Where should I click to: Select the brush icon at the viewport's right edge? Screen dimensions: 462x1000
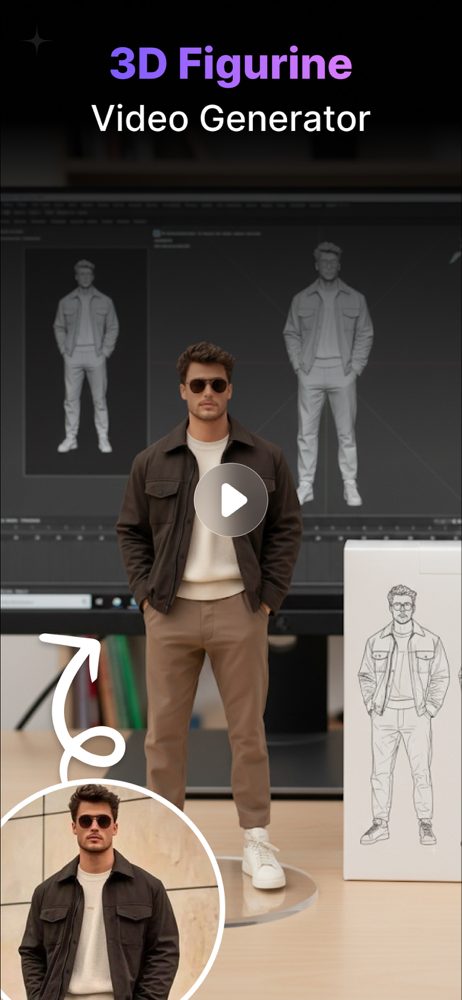pyautogui.click(x=455, y=257)
